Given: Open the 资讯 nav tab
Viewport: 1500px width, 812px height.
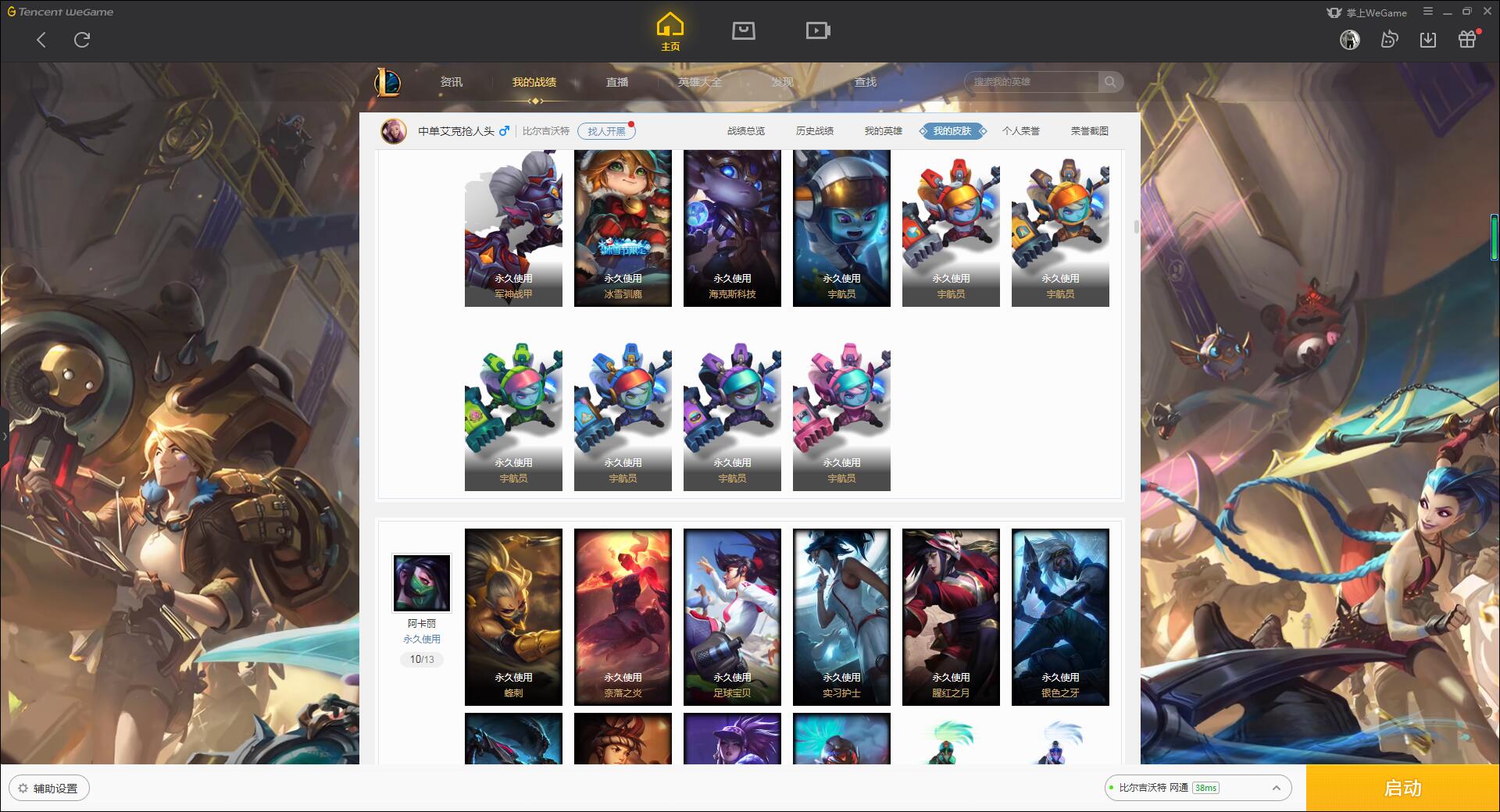Looking at the screenshot, I should point(452,82).
